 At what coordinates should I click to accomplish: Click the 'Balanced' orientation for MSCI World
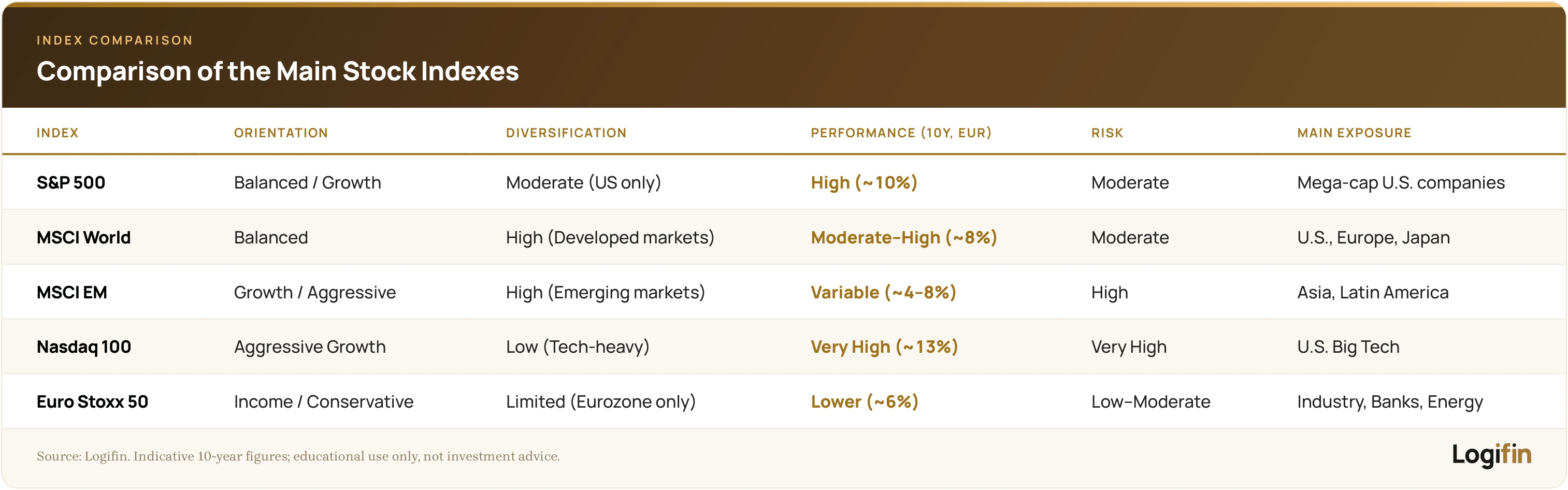click(x=271, y=237)
